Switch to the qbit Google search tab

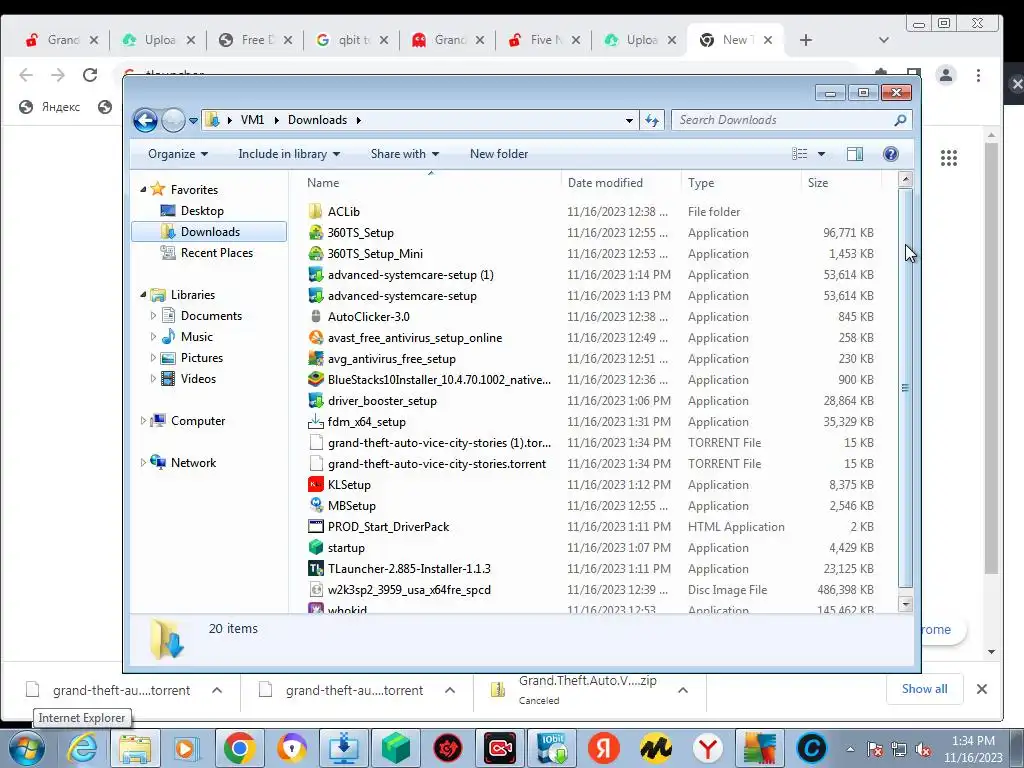pyautogui.click(x=351, y=40)
